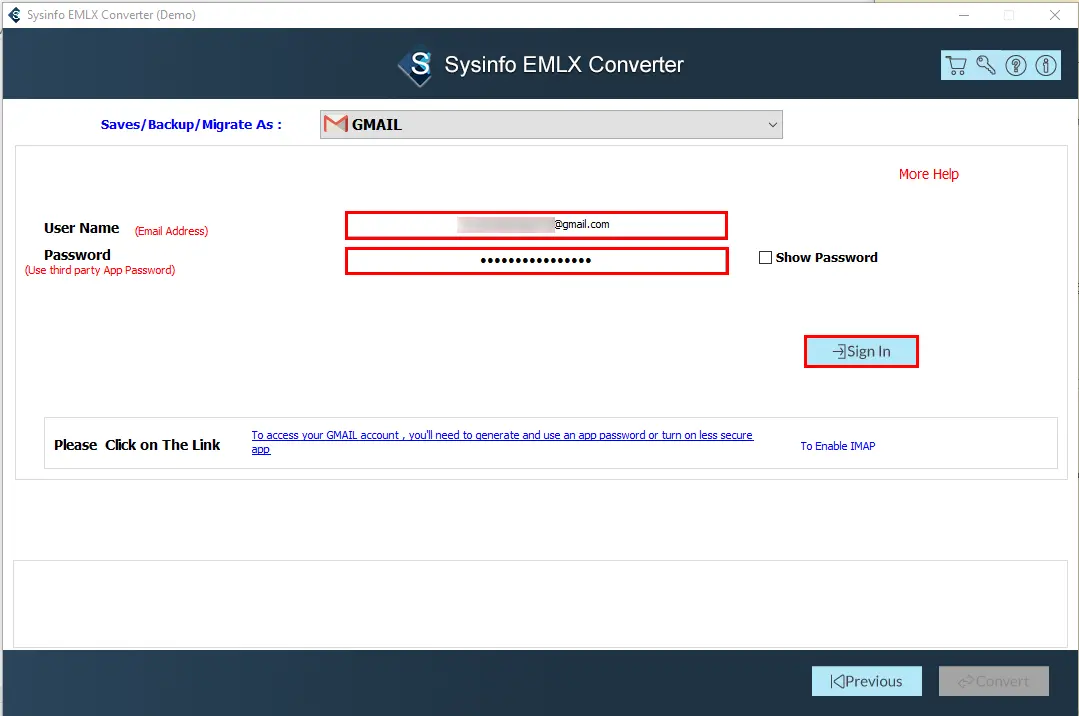Show the about info icon

point(1046,65)
